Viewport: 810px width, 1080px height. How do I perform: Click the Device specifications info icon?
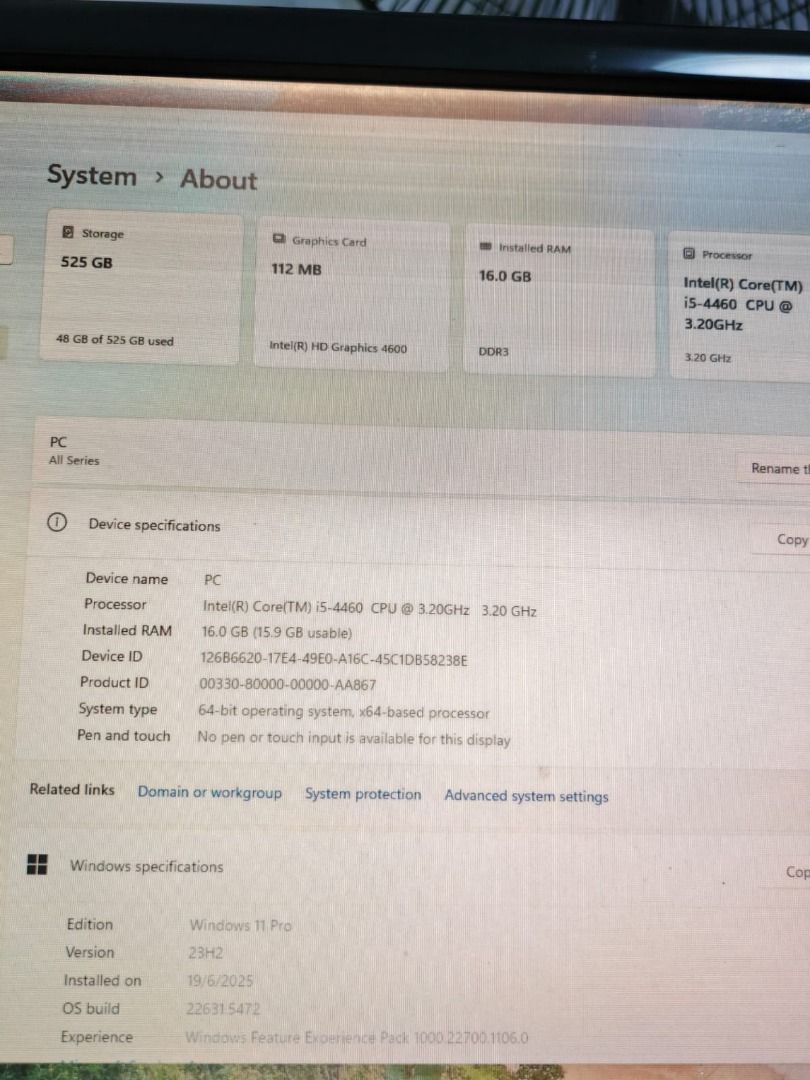(x=56, y=523)
